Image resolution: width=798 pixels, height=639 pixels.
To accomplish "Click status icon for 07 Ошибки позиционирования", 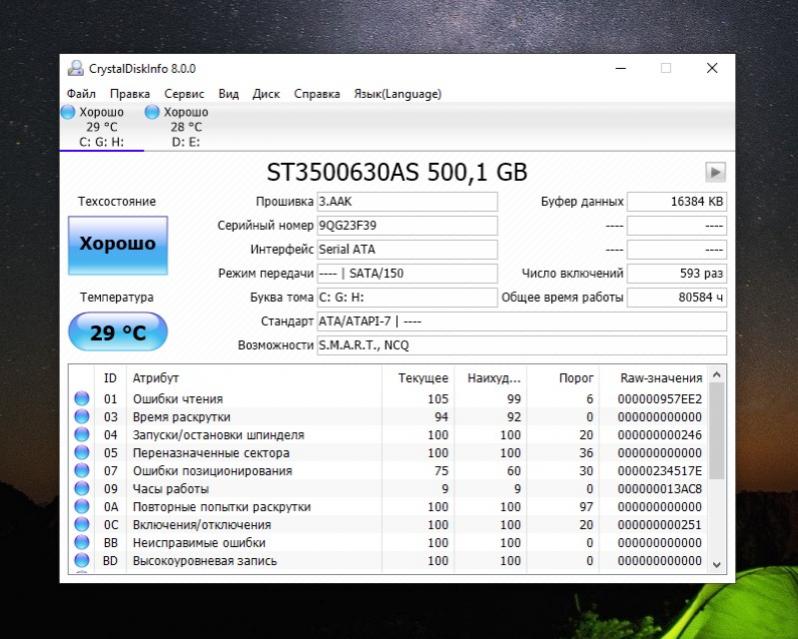I will 82,471.
